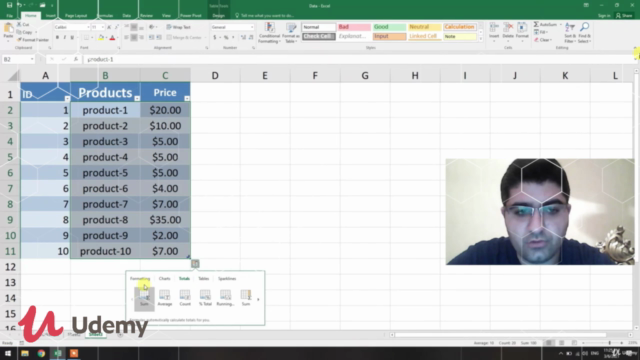Open the Insert ribbon tab
The height and width of the screenshot is (360, 640).
[x=51, y=16]
